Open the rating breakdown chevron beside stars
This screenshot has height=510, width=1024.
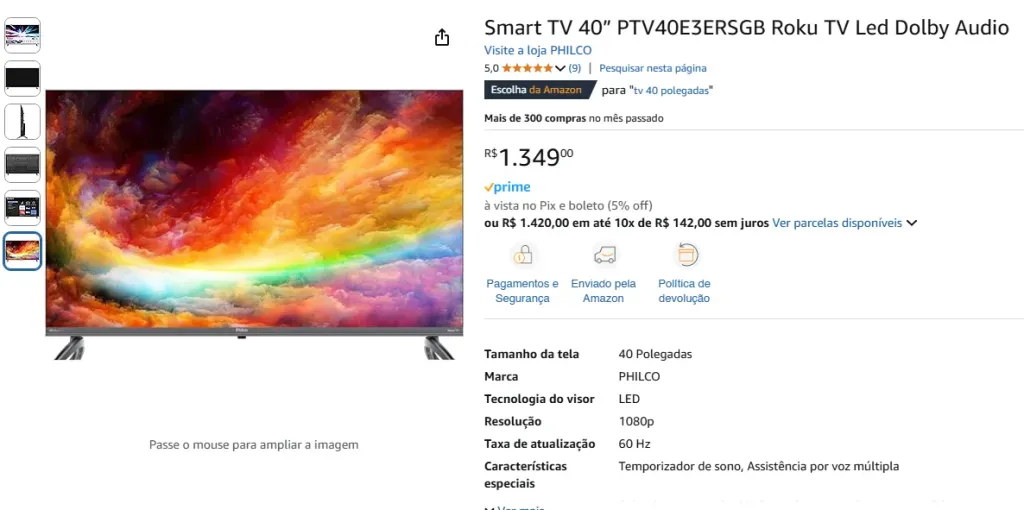pyautogui.click(x=560, y=68)
